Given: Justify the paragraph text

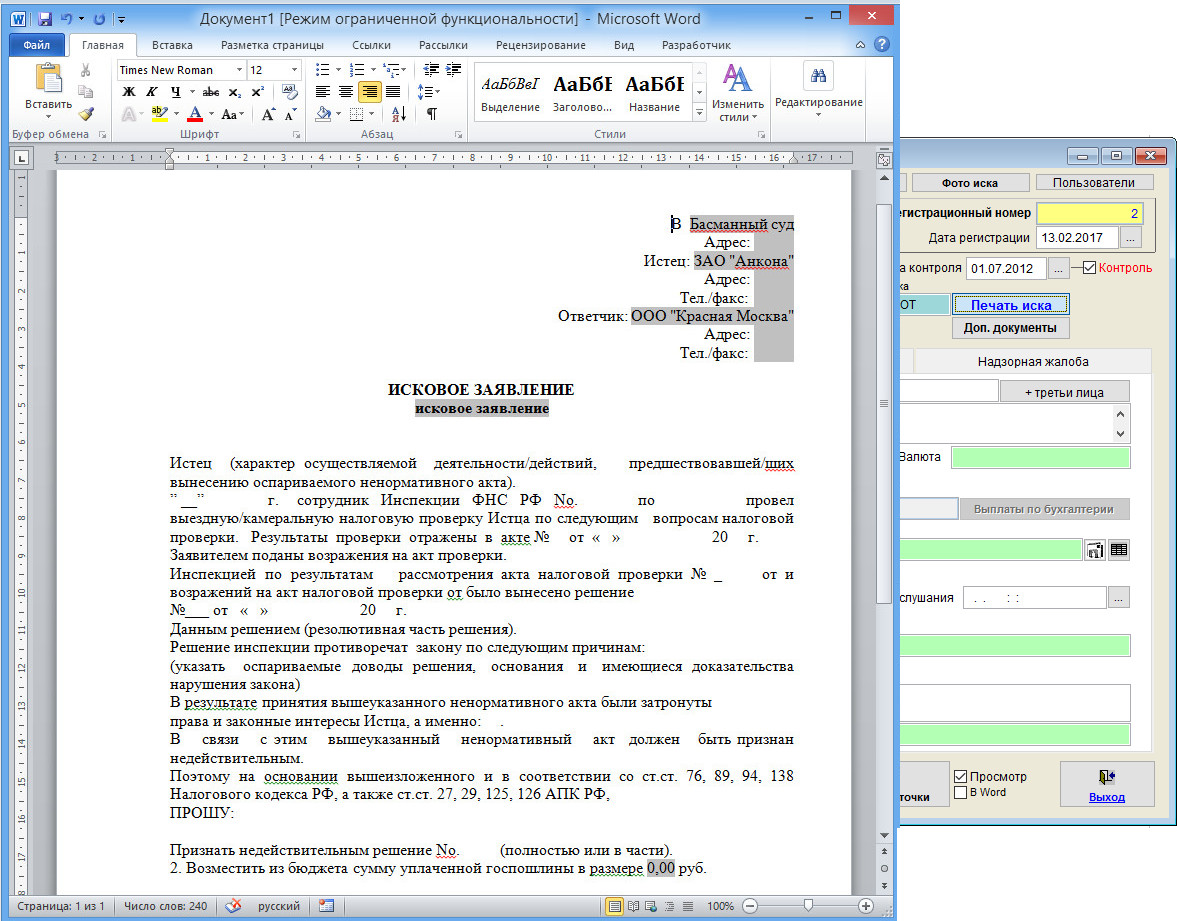Looking at the screenshot, I should [x=393, y=92].
